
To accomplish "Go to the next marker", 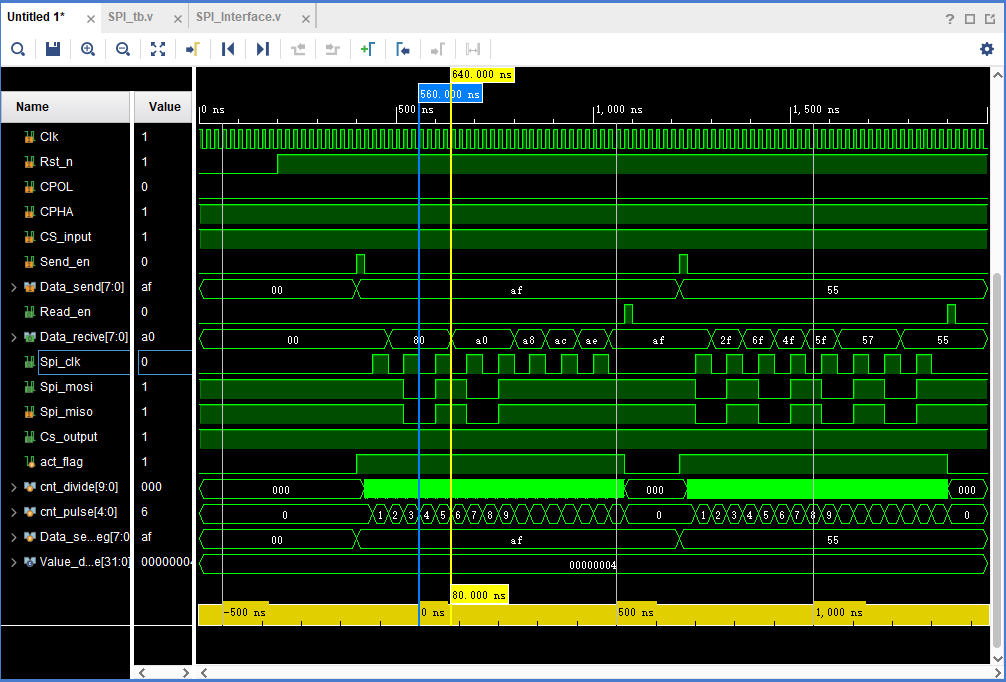I will (438, 49).
